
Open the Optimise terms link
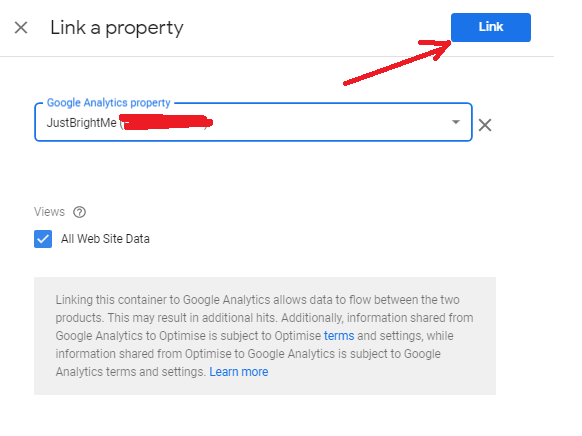tap(339, 336)
